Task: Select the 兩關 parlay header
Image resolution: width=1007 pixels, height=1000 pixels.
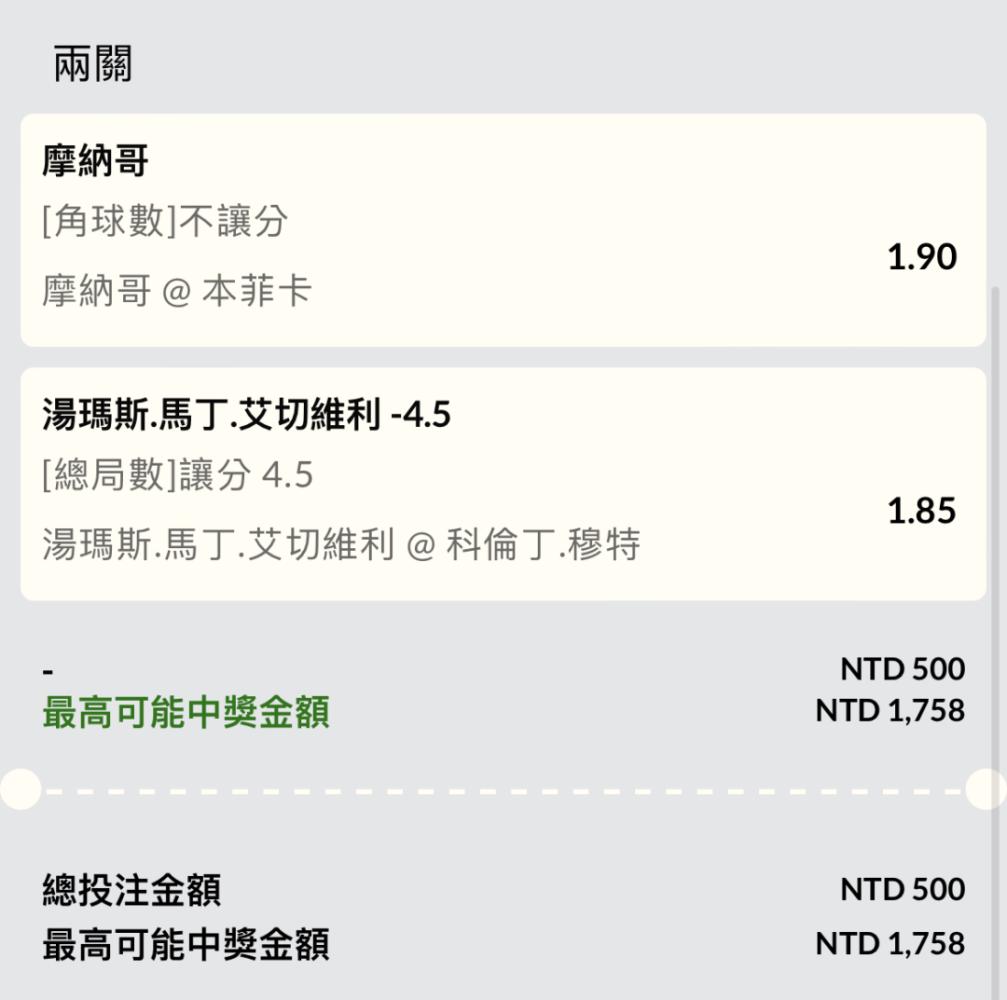Action: click(93, 64)
